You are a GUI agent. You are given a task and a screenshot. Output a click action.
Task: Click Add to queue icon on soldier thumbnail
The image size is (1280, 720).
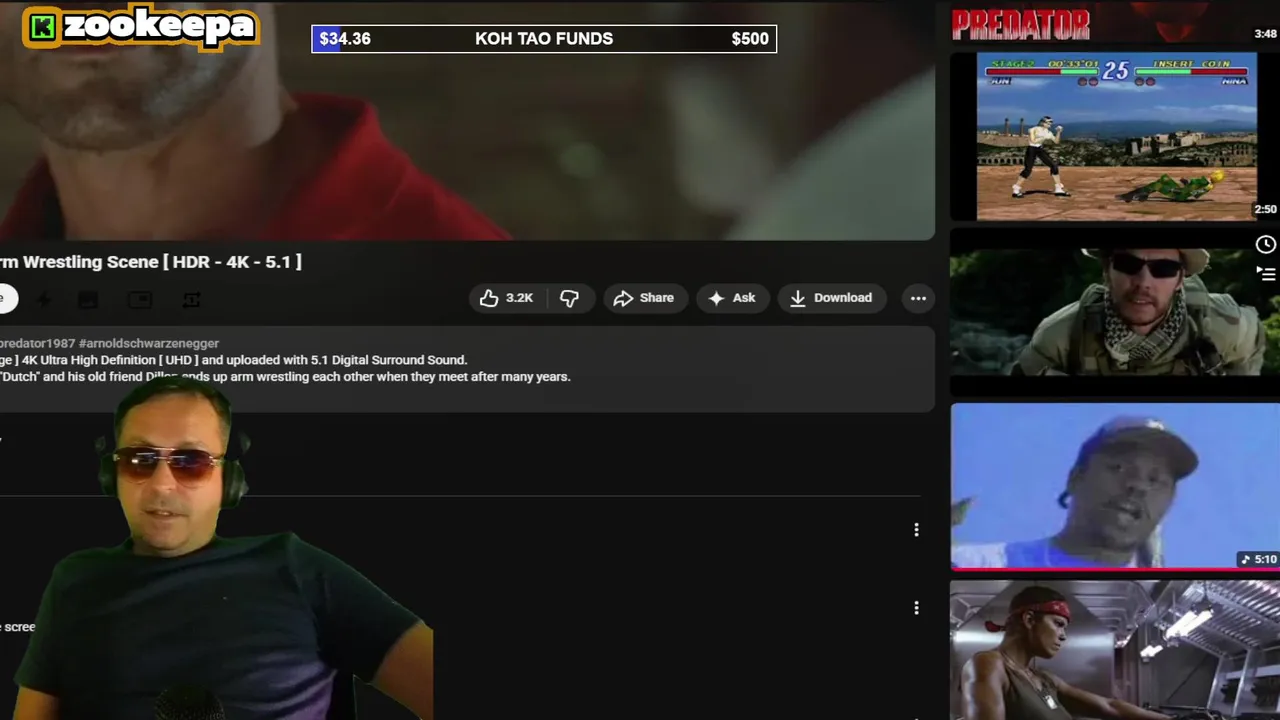click(x=1265, y=273)
